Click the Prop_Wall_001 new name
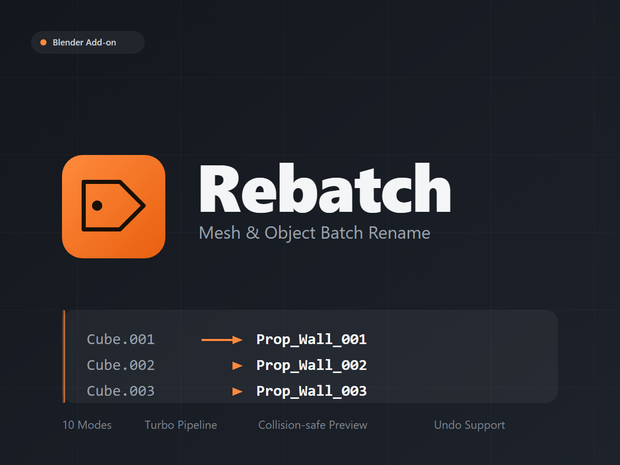Screen dimensions: 620x465 click(312, 340)
